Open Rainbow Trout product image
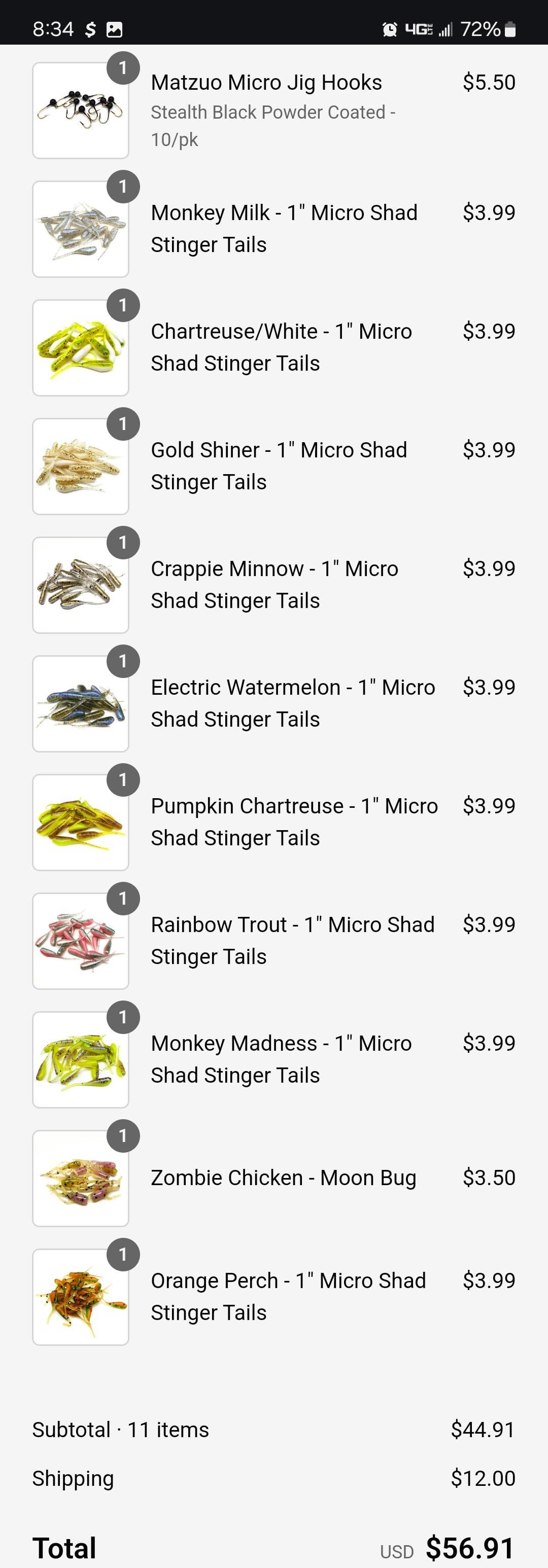 (x=80, y=942)
